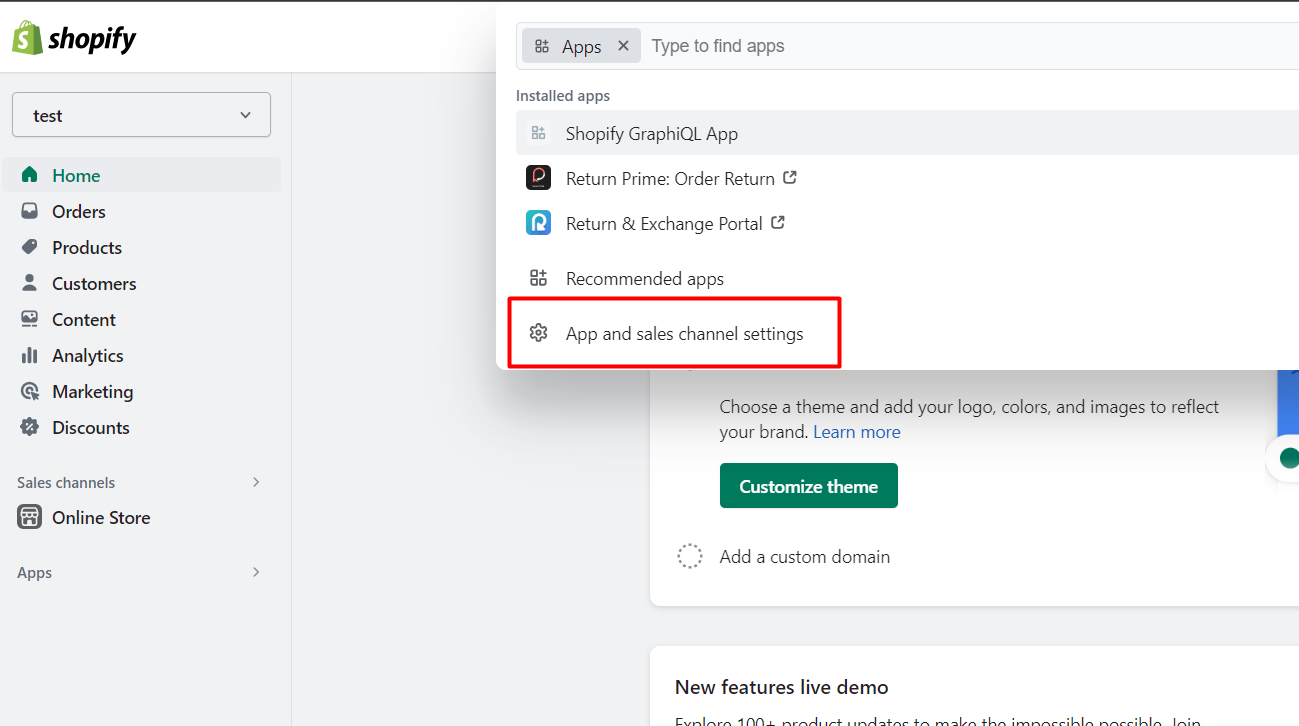
Task: Expand Apps section chevron
Action: coord(256,572)
